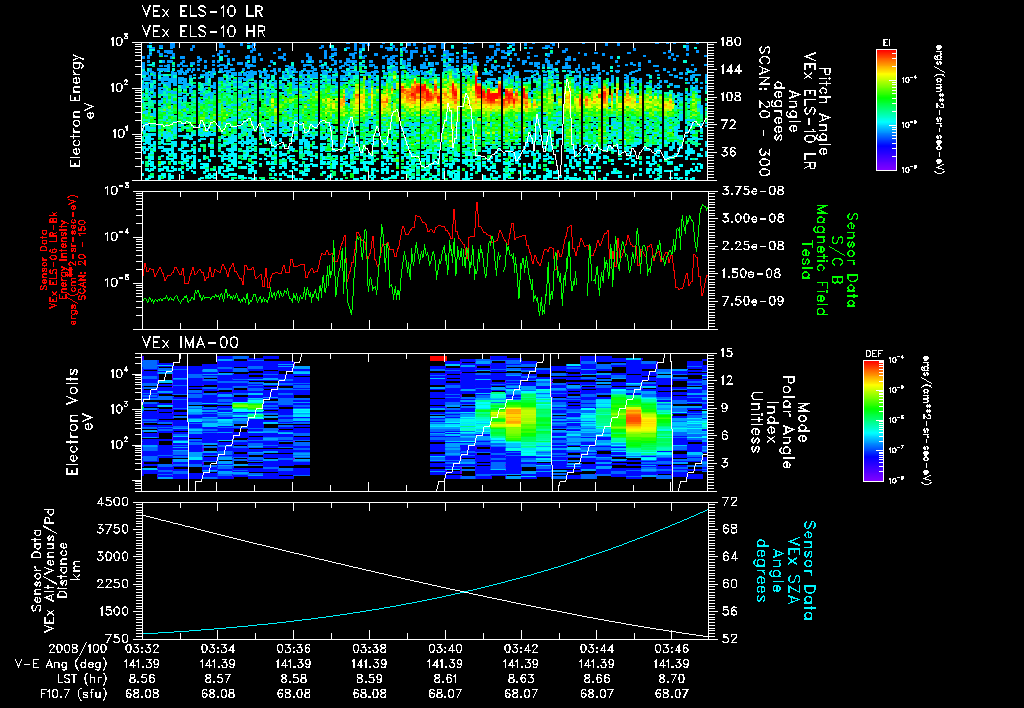The image size is (1024, 708).
Task: Click the 180 pitch angle tick label
Action: tap(730, 42)
